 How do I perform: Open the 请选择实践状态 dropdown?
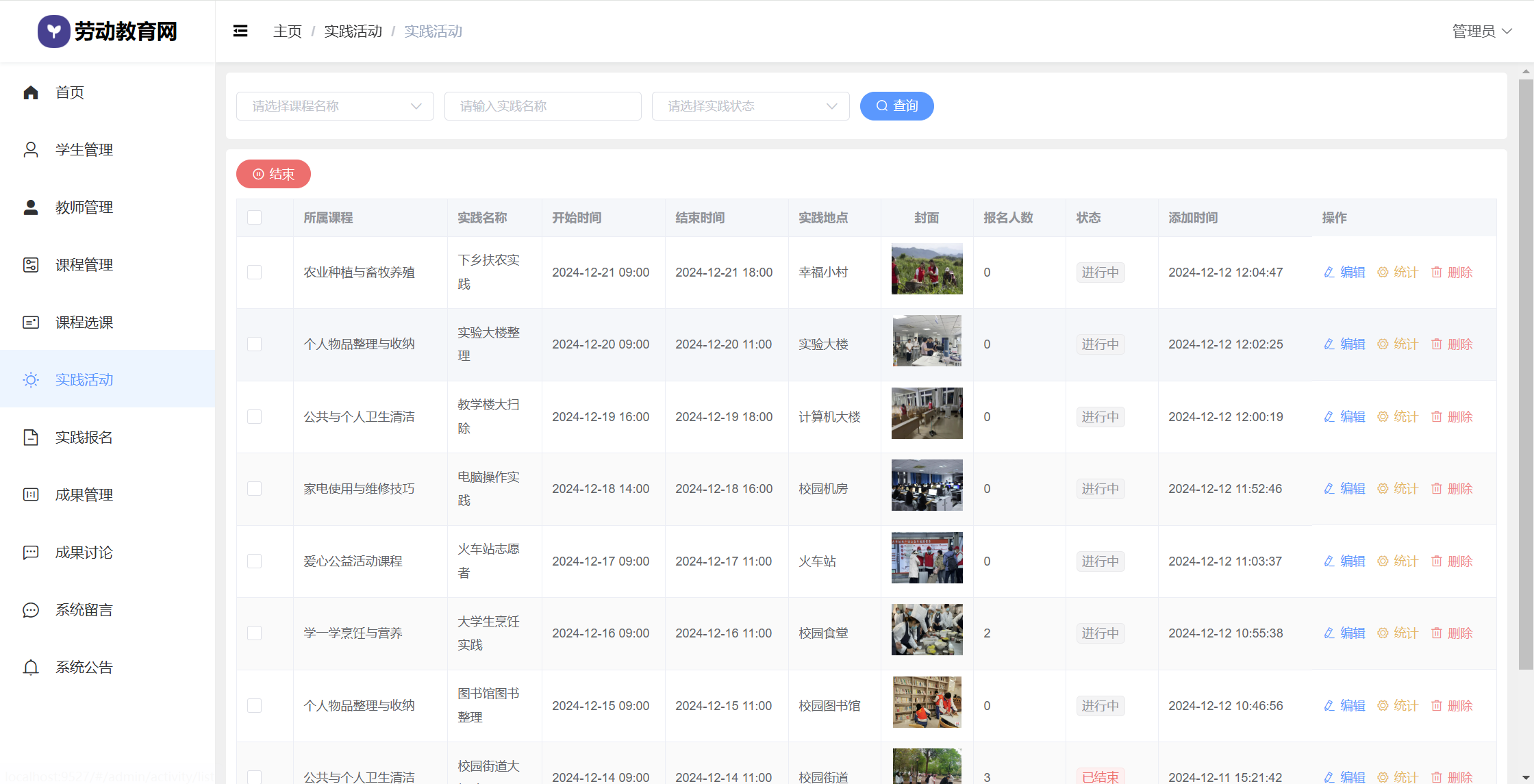(x=751, y=106)
